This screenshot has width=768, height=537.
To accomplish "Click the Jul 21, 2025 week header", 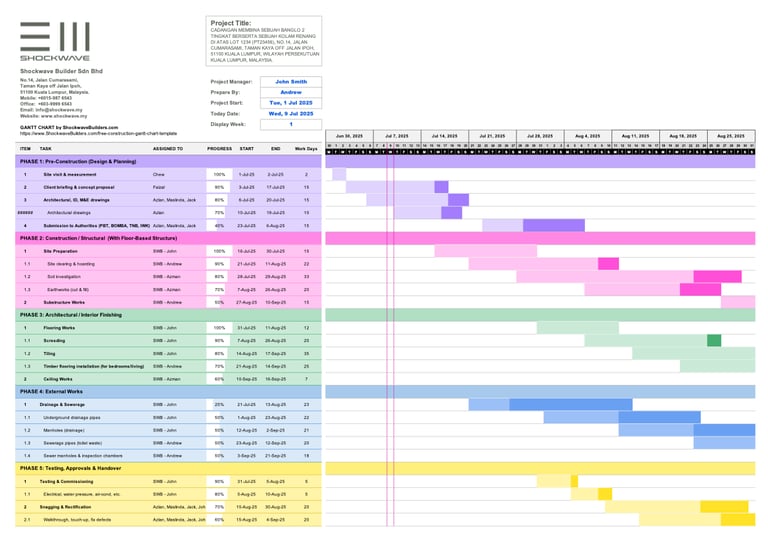I will [492, 136].
